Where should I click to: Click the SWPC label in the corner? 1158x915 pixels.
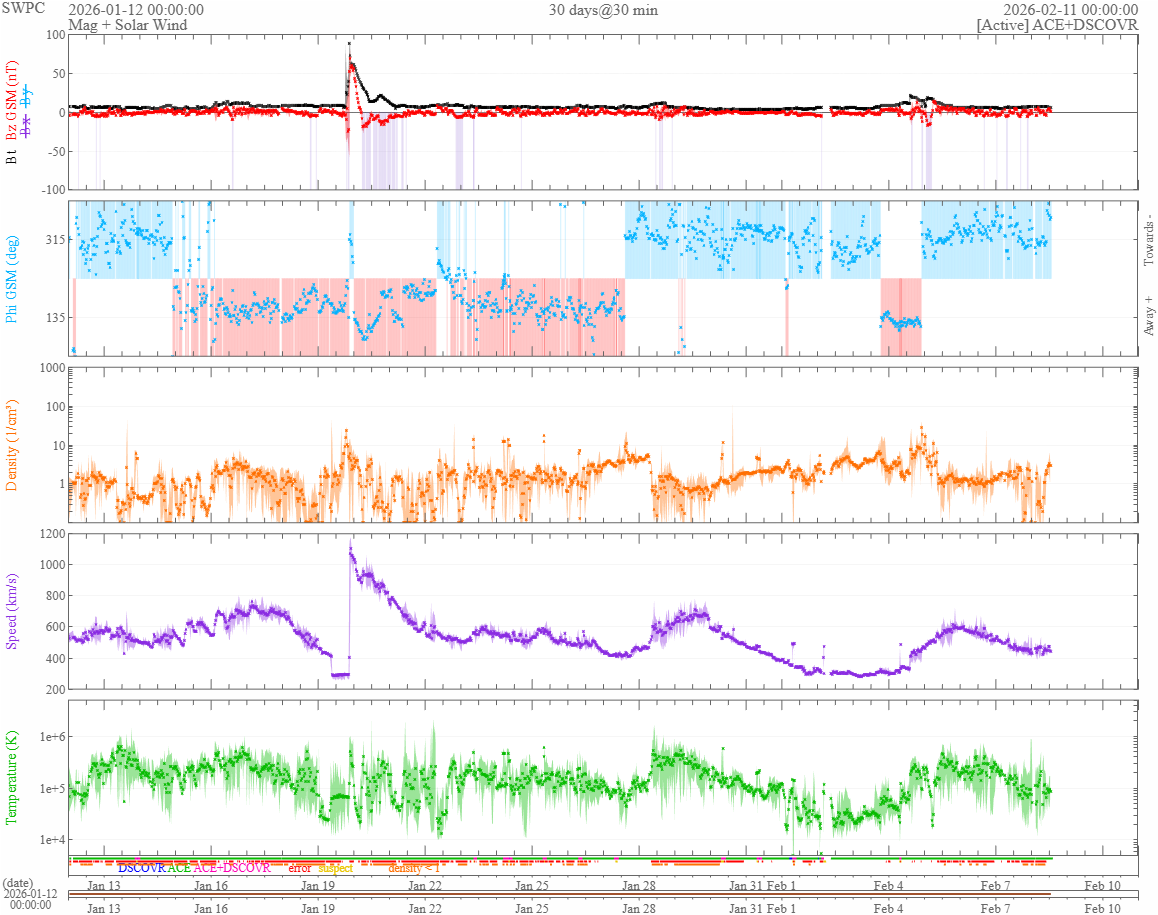click(23, 8)
